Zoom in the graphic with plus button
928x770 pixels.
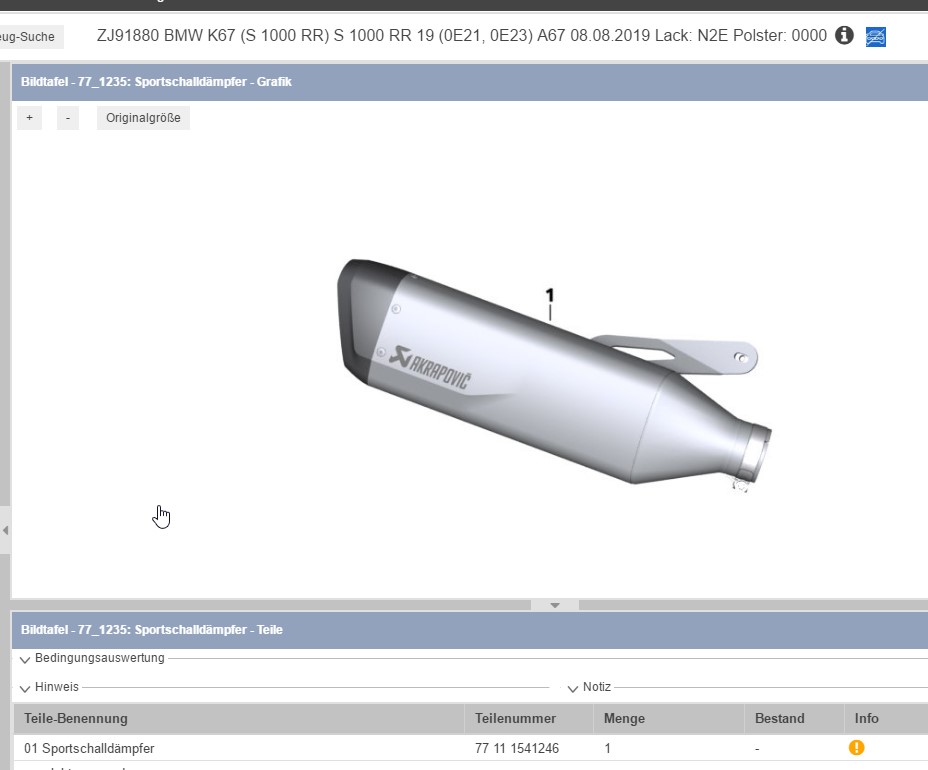(29, 118)
